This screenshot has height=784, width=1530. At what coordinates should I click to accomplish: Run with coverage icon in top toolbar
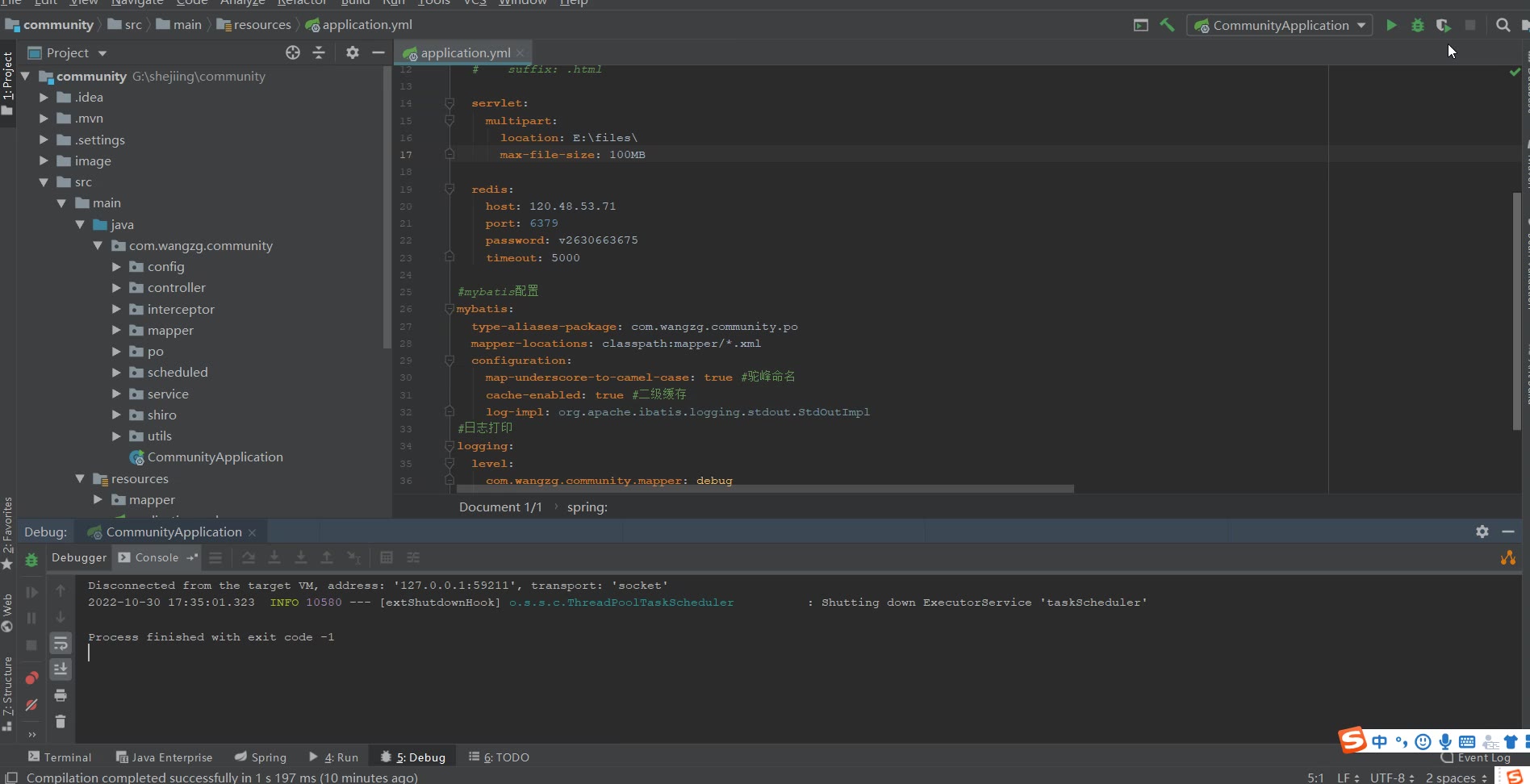click(x=1444, y=26)
